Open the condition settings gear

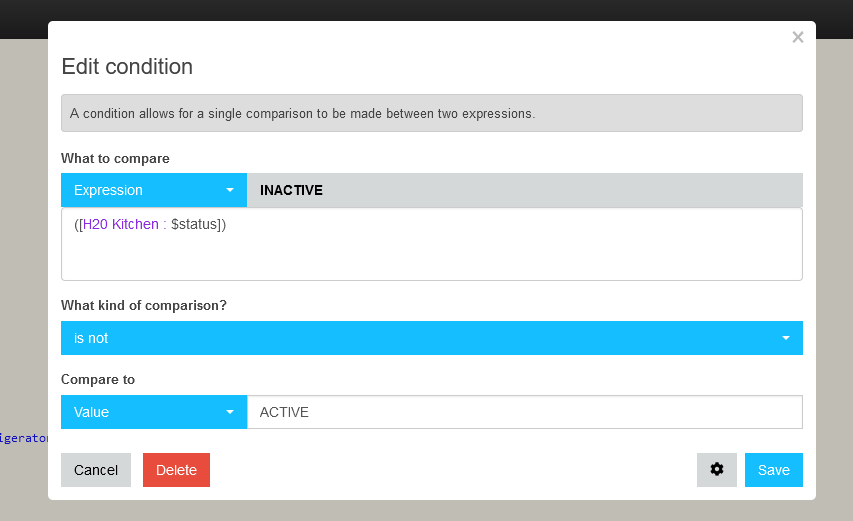716,470
